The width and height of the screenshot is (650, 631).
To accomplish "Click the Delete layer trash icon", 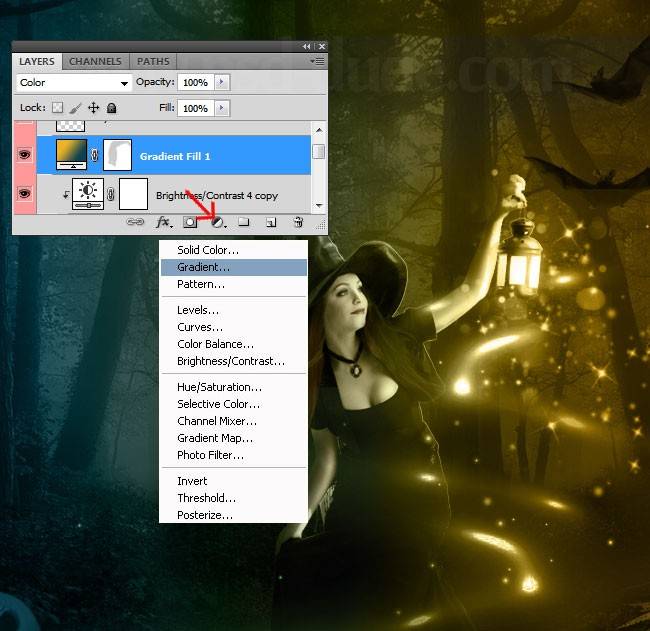I will pyautogui.click(x=298, y=223).
